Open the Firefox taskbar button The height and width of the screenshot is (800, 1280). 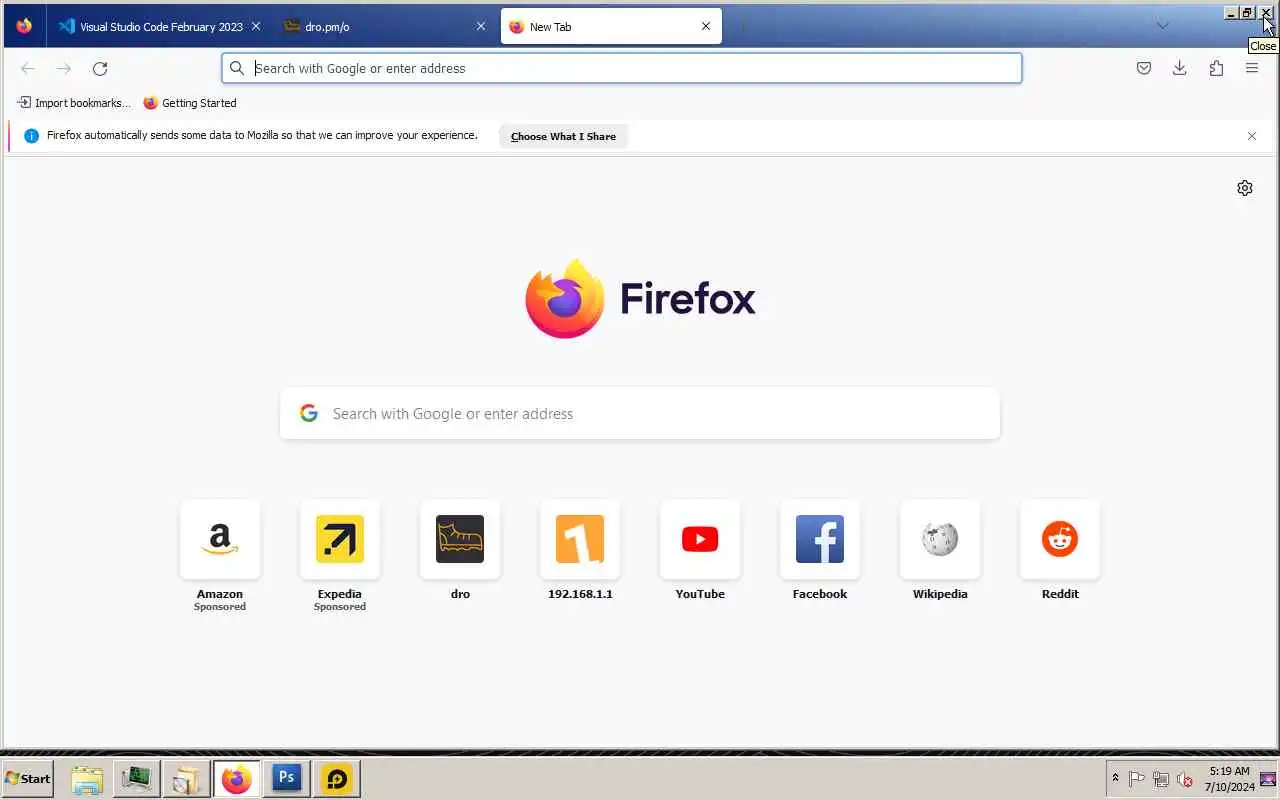[x=237, y=778]
